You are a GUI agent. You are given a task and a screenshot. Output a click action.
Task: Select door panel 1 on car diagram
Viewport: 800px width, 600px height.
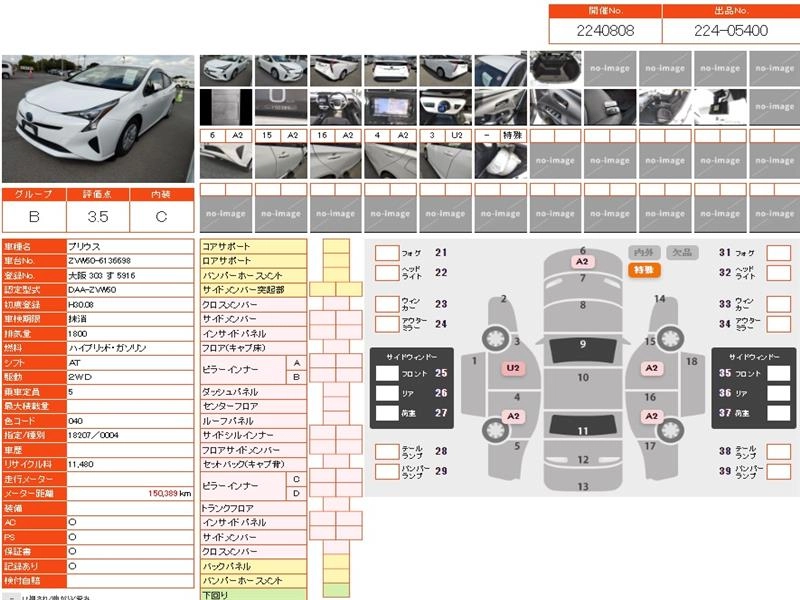pos(473,383)
